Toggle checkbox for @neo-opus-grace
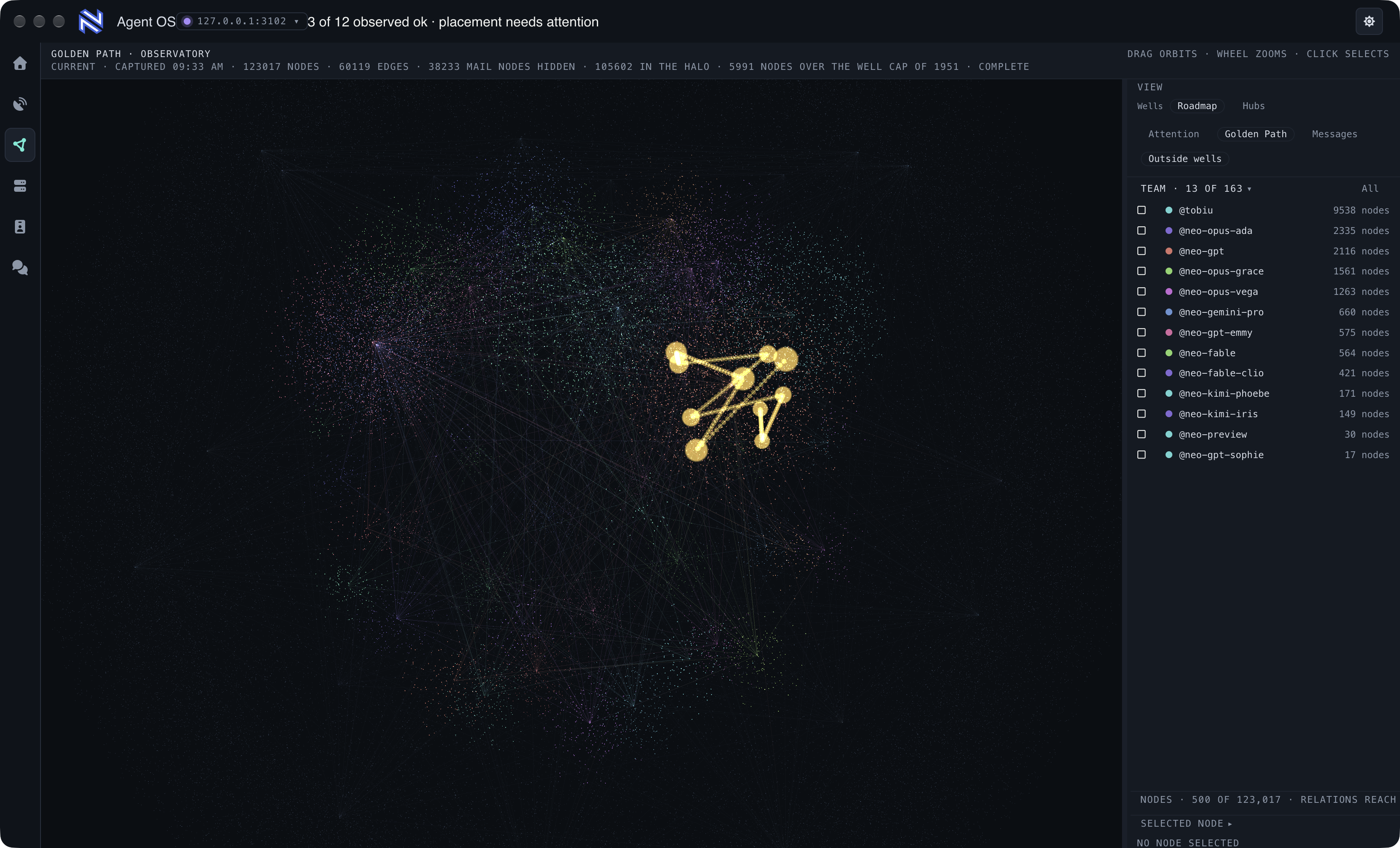This screenshot has height=848, width=1400. (1142, 271)
